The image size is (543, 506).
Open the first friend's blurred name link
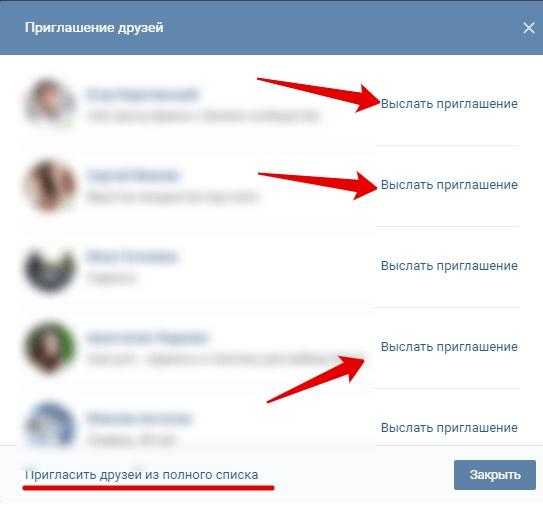pos(142,94)
